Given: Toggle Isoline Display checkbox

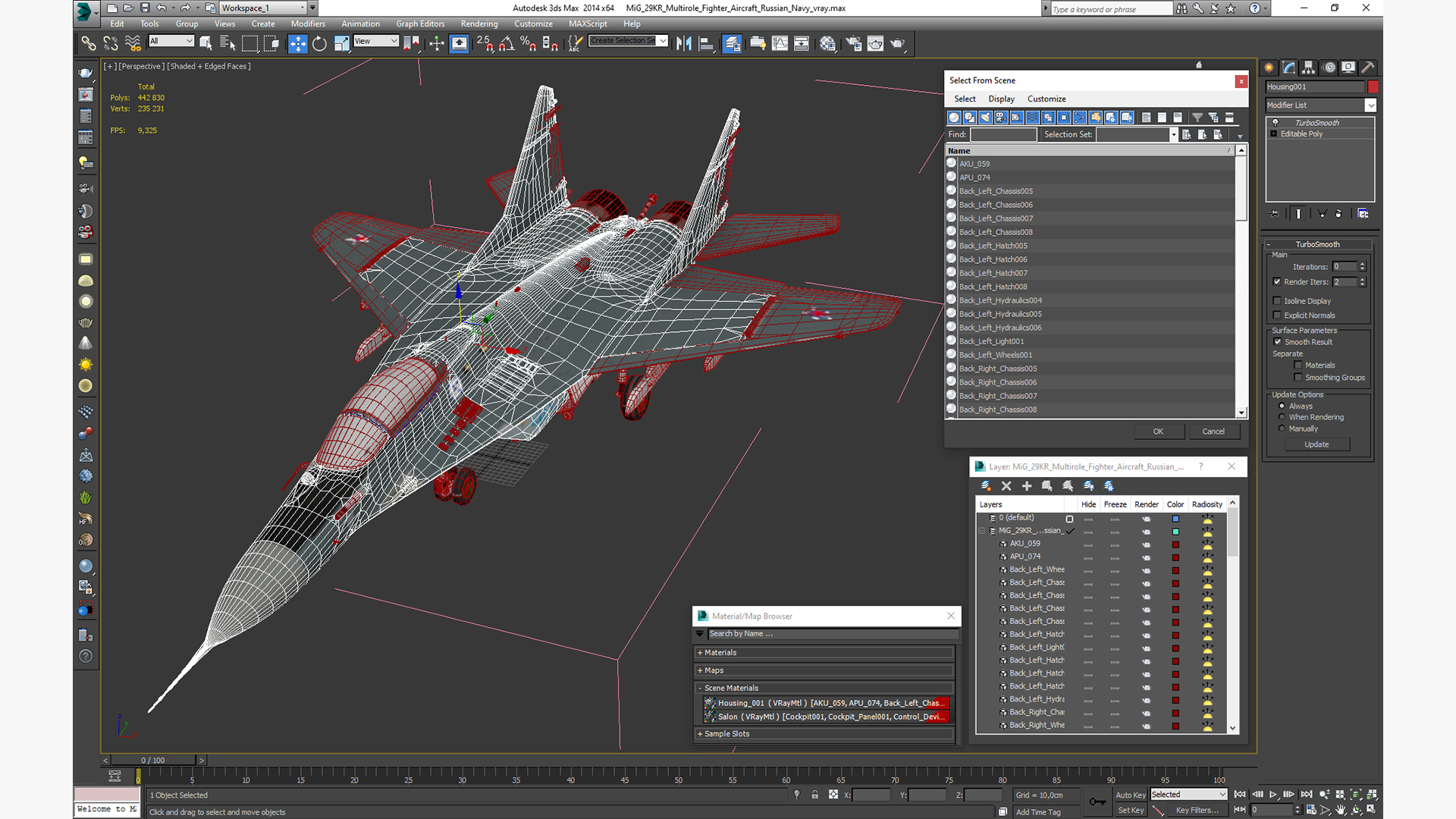Looking at the screenshot, I should point(1277,301).
